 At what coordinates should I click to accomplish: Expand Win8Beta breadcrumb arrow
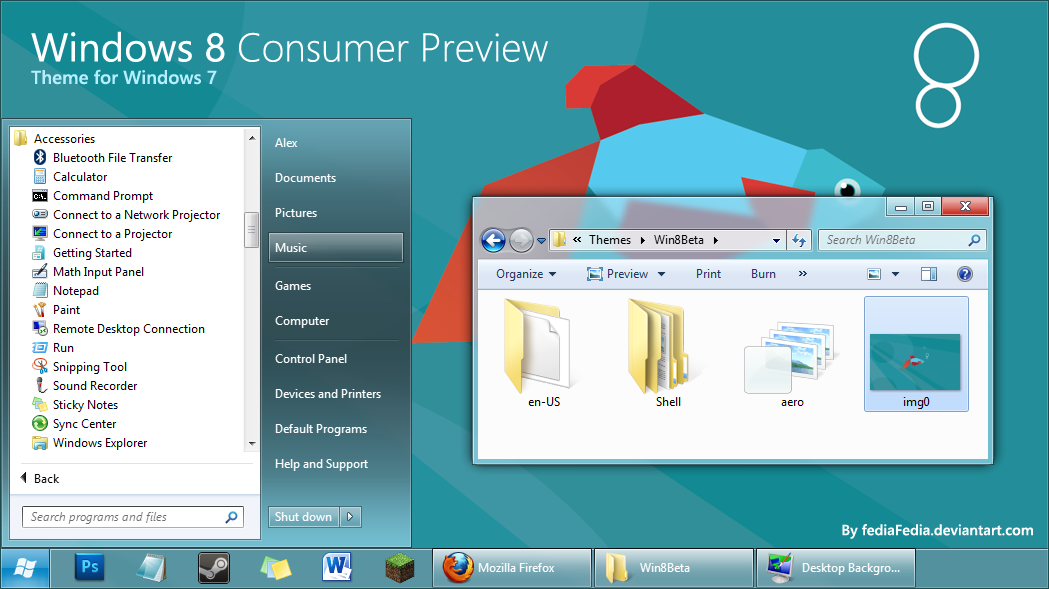715,240
